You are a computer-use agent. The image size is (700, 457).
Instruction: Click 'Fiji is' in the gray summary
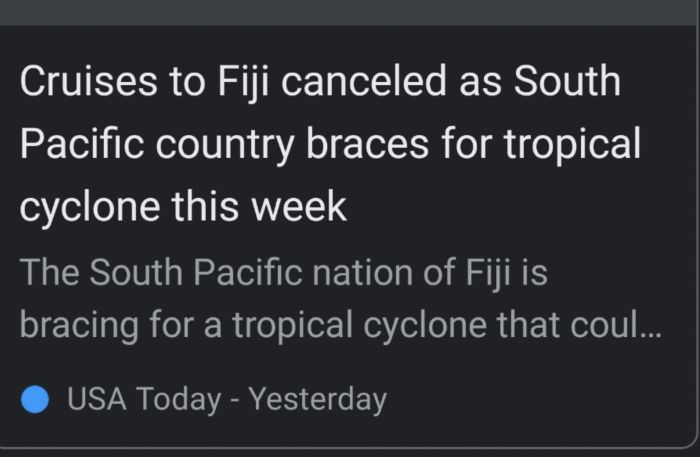pyautogui.click(x=507, y=273)
